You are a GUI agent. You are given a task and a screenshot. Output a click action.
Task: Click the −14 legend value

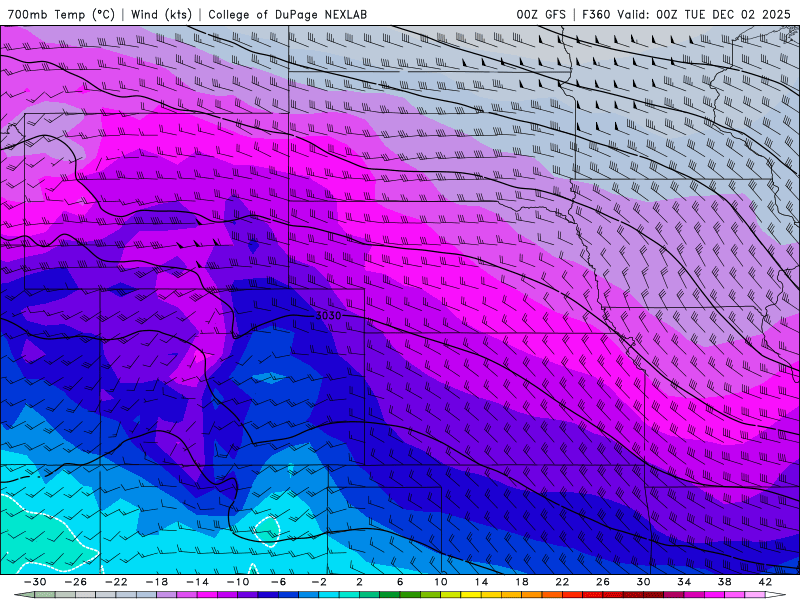197,582
